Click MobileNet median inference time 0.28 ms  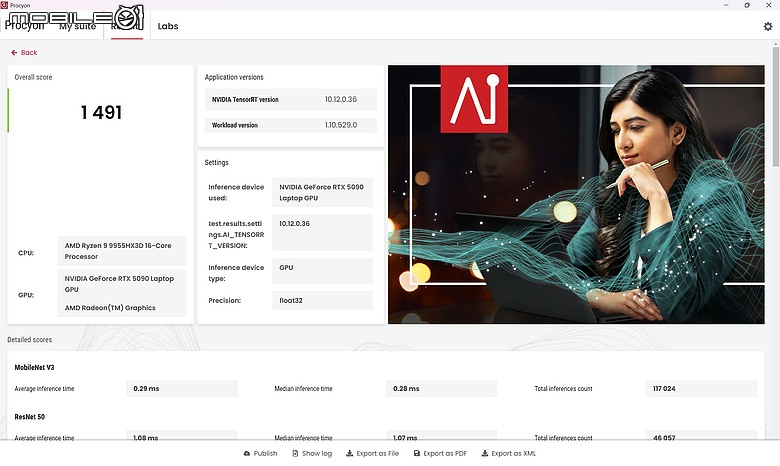pyautogui.click(x=441, y=388)
